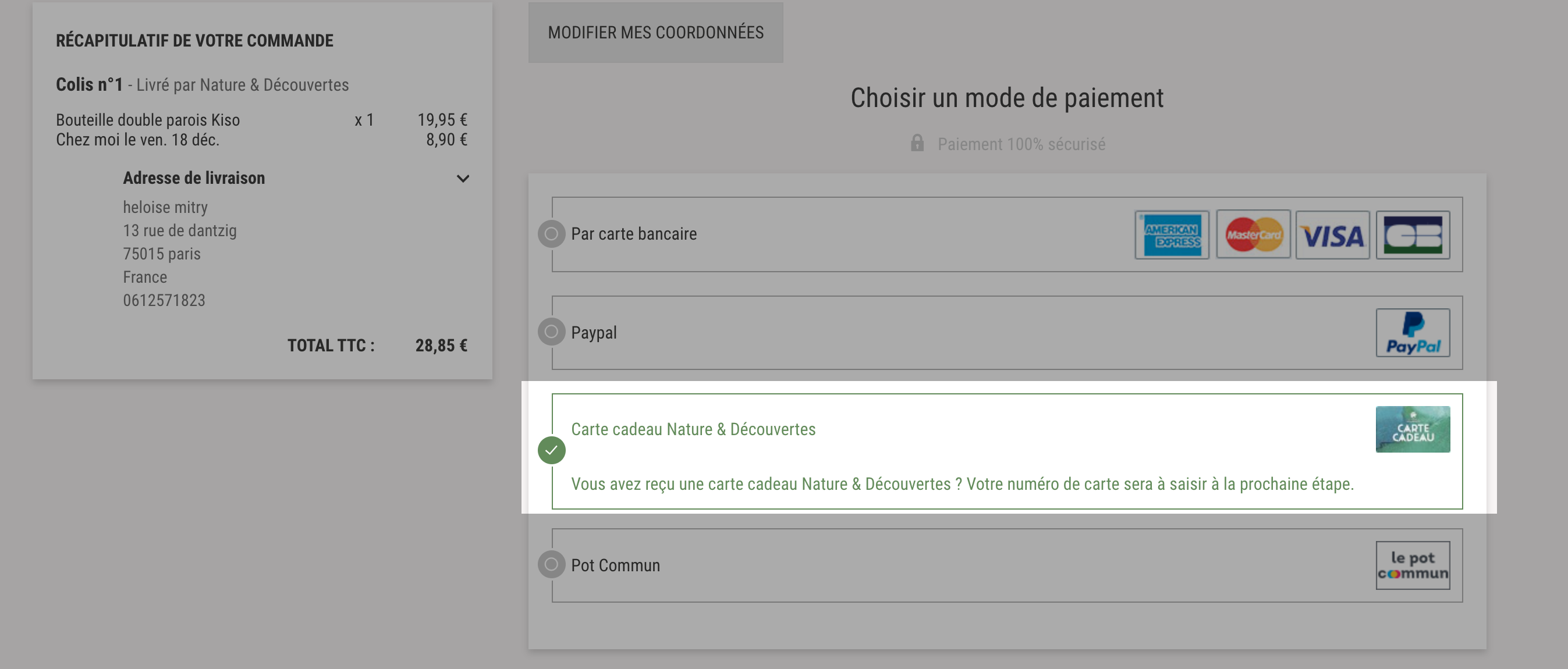Click the le pot commun logo
The image size is (1568, 669).
[1412, 565]
